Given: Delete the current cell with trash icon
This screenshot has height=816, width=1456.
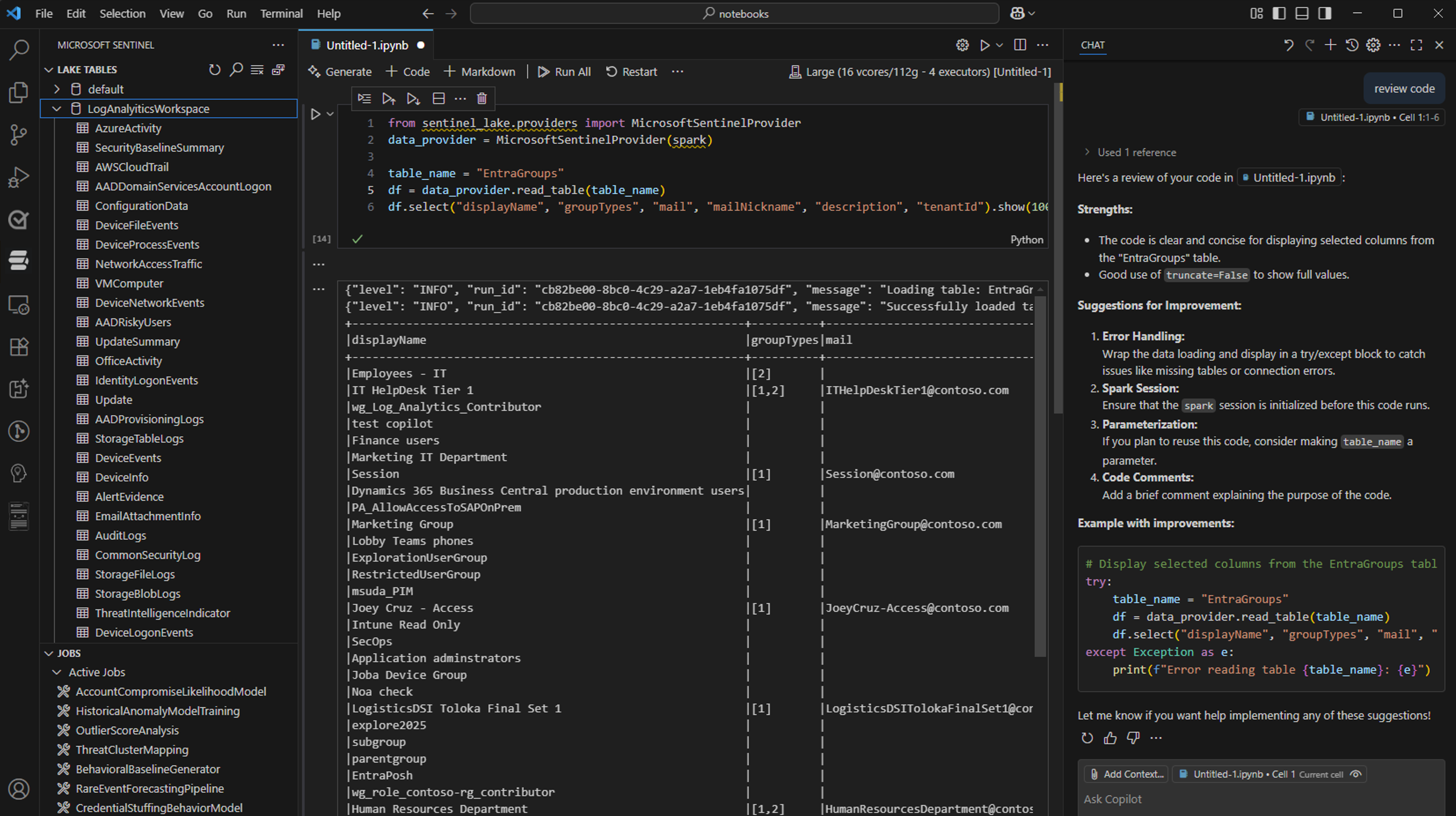Looking at the screenshot, I should tap(481, 98).
